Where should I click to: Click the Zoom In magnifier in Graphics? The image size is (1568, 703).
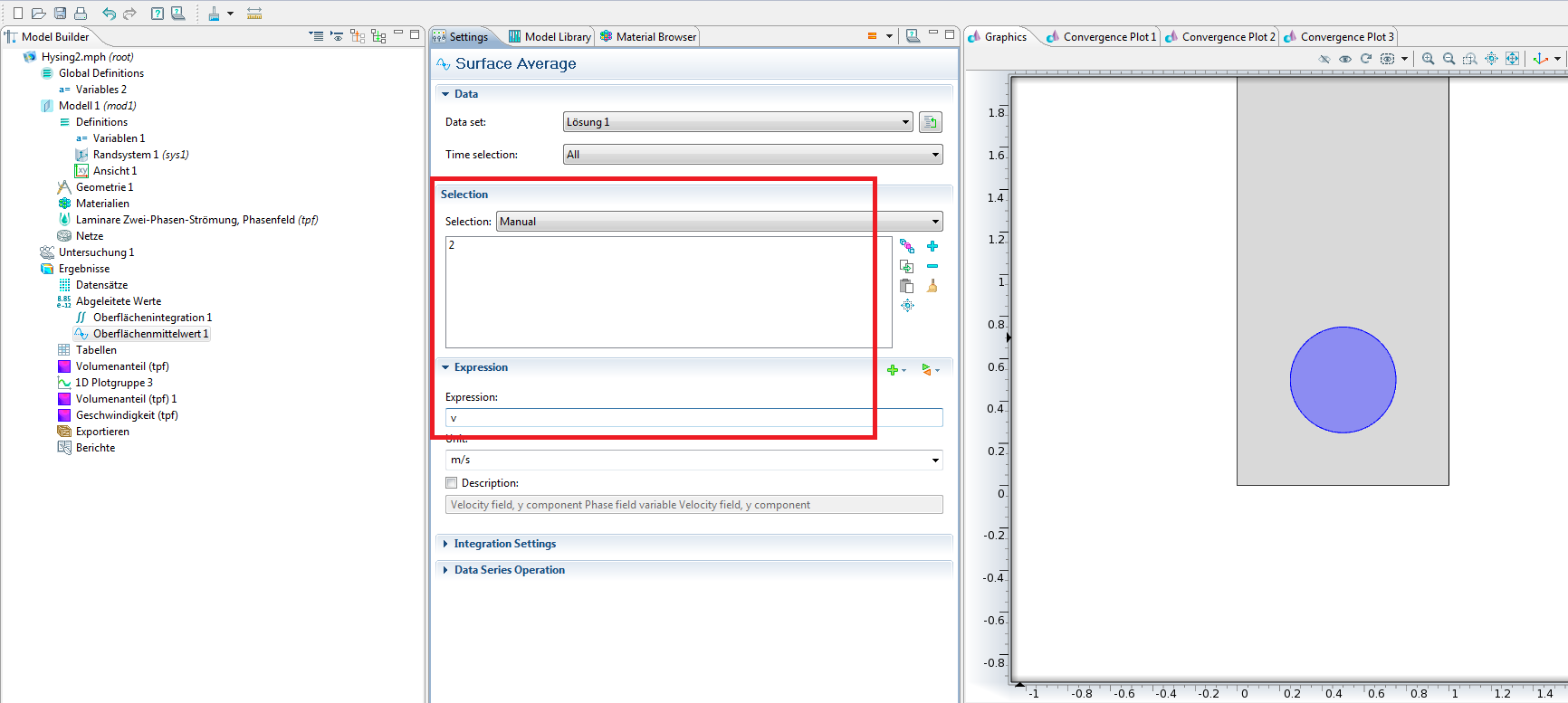coord(1428,59)
